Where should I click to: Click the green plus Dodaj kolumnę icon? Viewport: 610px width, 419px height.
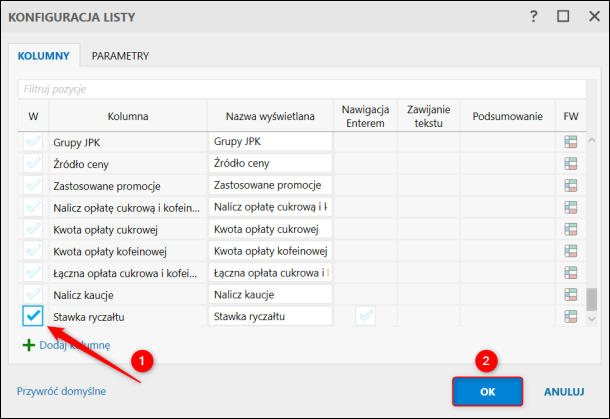(x=28, y=345)
